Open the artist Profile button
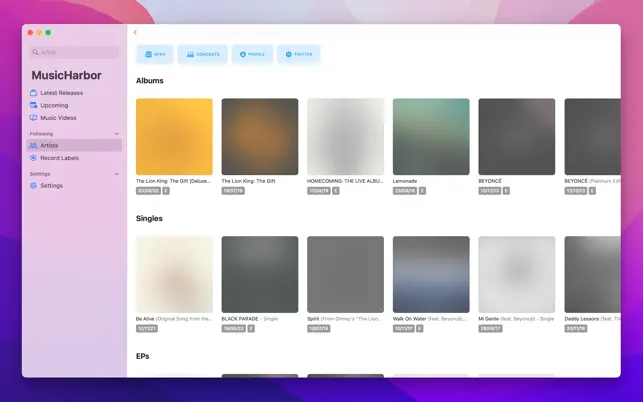The width and height of the screenshot is (643, 402). (252, 54)
